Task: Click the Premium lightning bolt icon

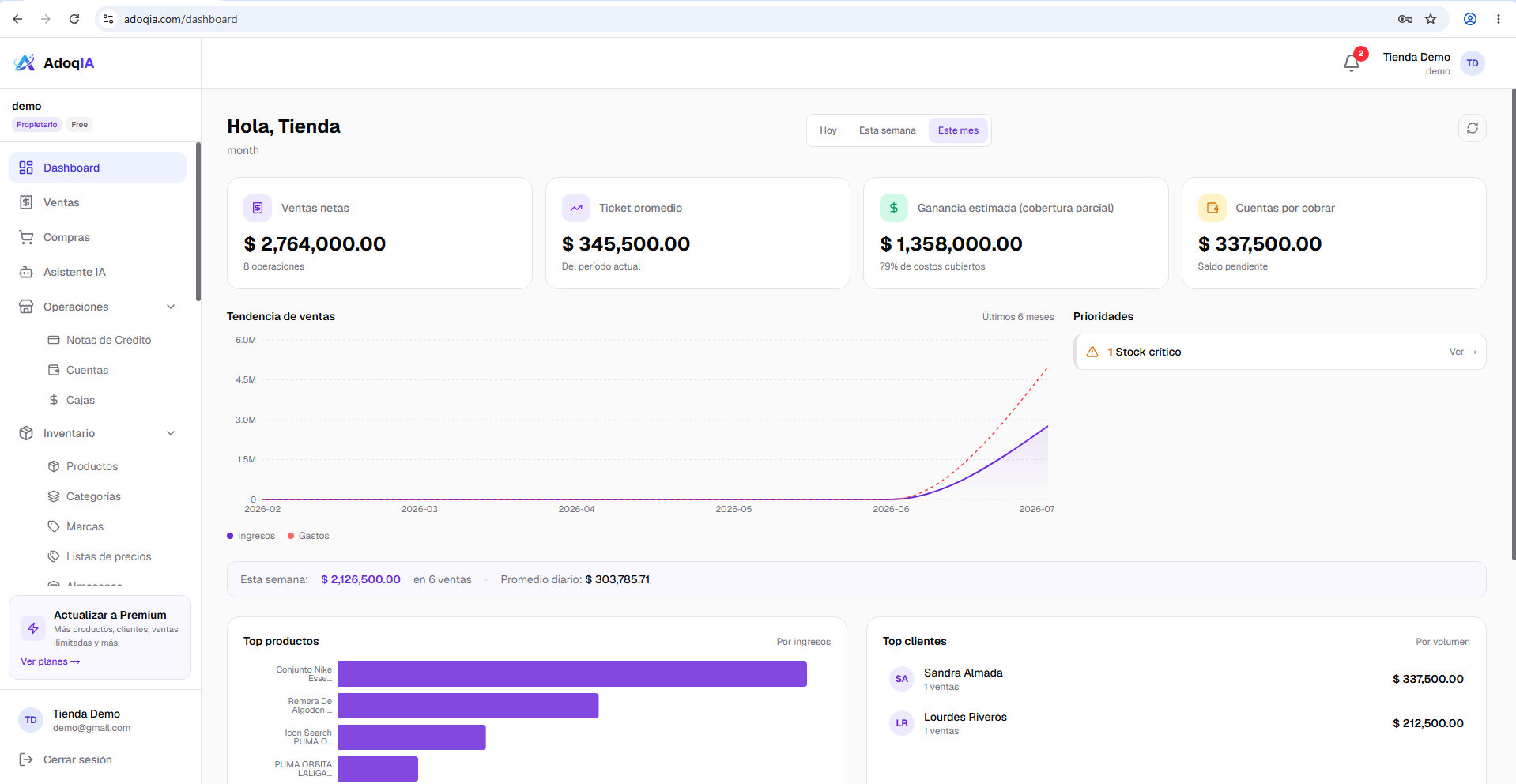Action: (x=33, y=628)
